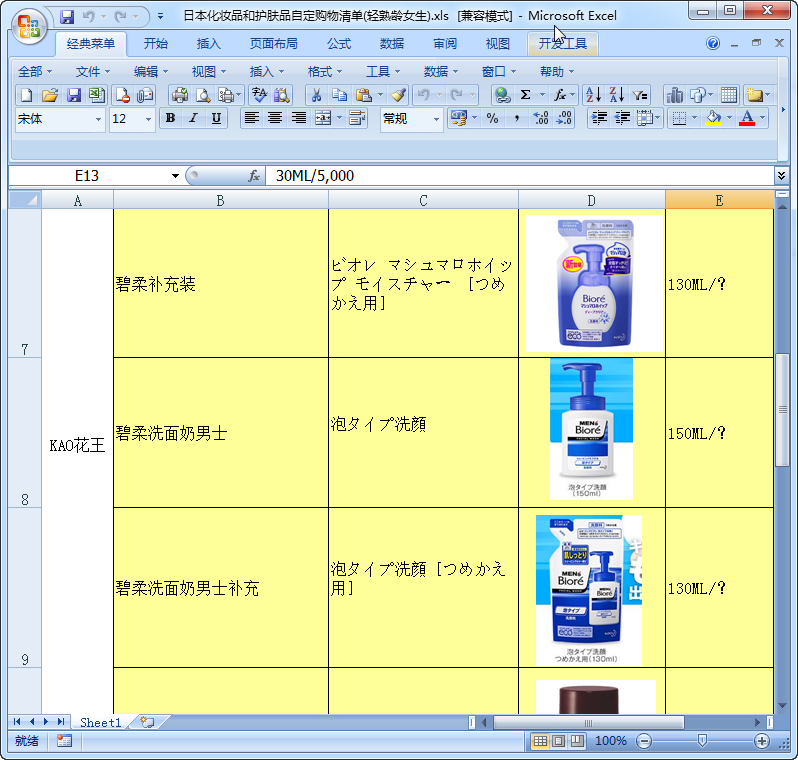Apply red font color A
798x760 pixels.
747,119
